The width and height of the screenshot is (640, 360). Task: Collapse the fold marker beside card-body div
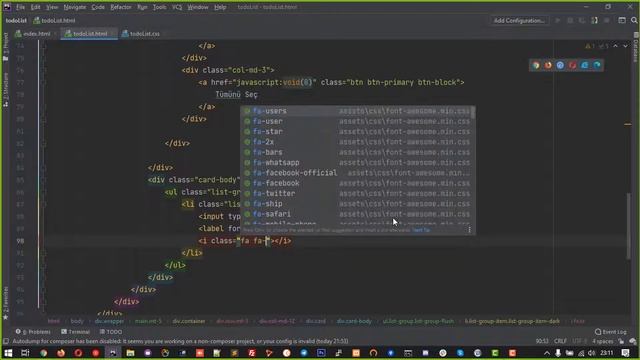point(43,180)
